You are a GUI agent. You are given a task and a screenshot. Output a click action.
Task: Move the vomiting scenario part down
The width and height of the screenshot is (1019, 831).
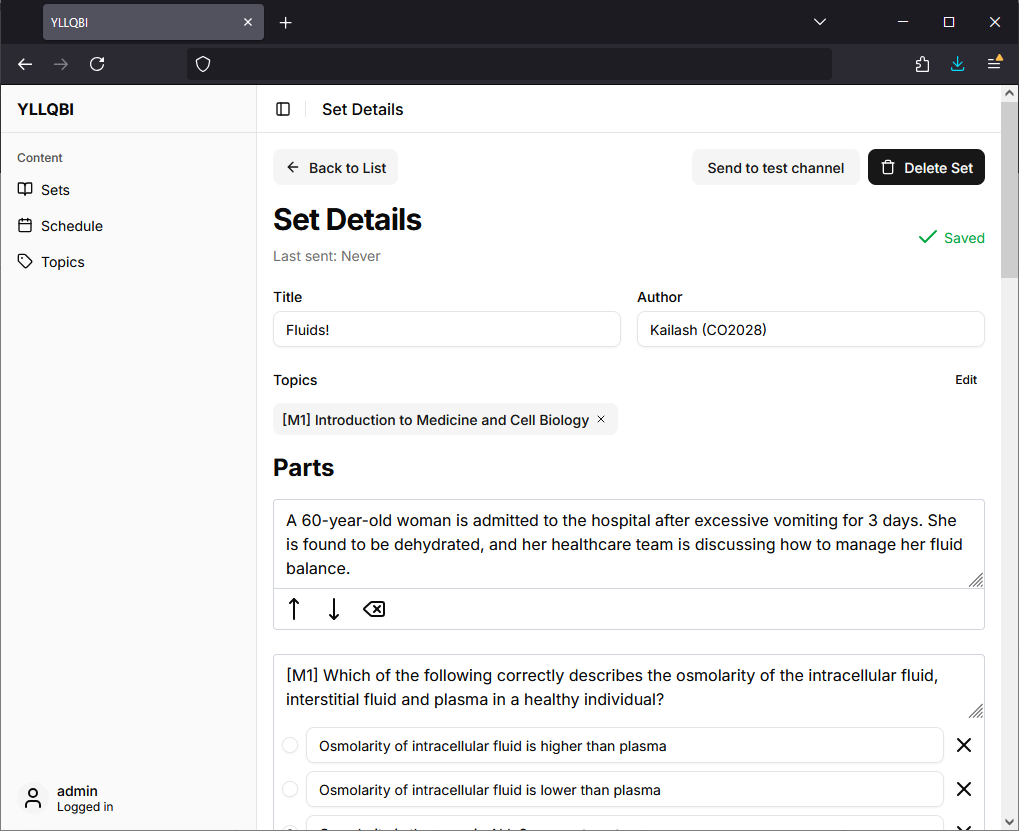point(334,608)
